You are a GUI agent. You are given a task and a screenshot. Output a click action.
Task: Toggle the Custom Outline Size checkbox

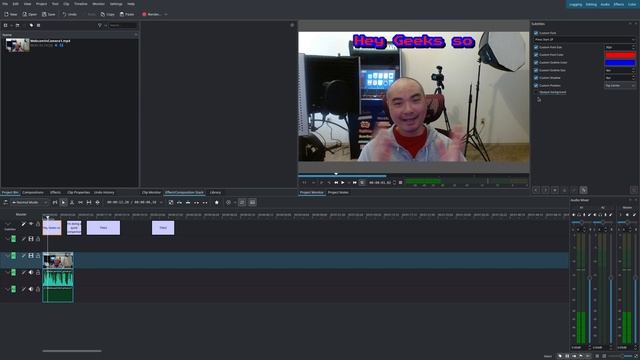[536, 70]
